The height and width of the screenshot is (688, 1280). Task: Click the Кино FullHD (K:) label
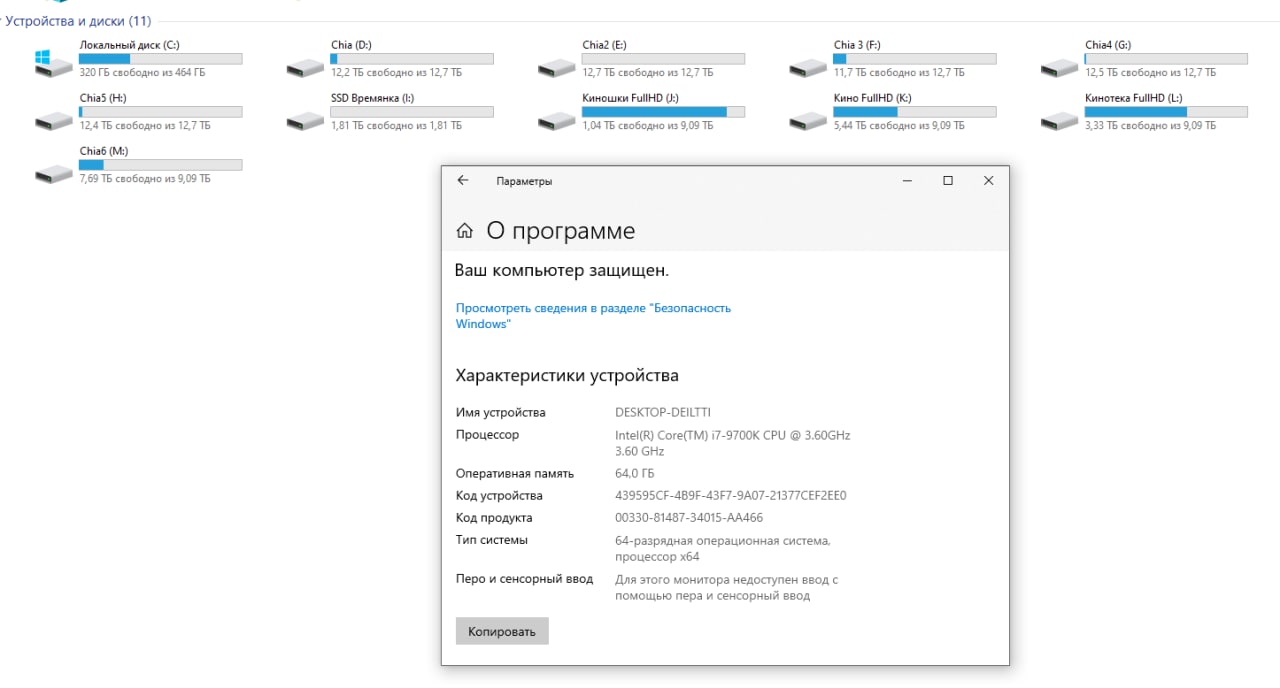pyautogui.click(x=872, y=98)
